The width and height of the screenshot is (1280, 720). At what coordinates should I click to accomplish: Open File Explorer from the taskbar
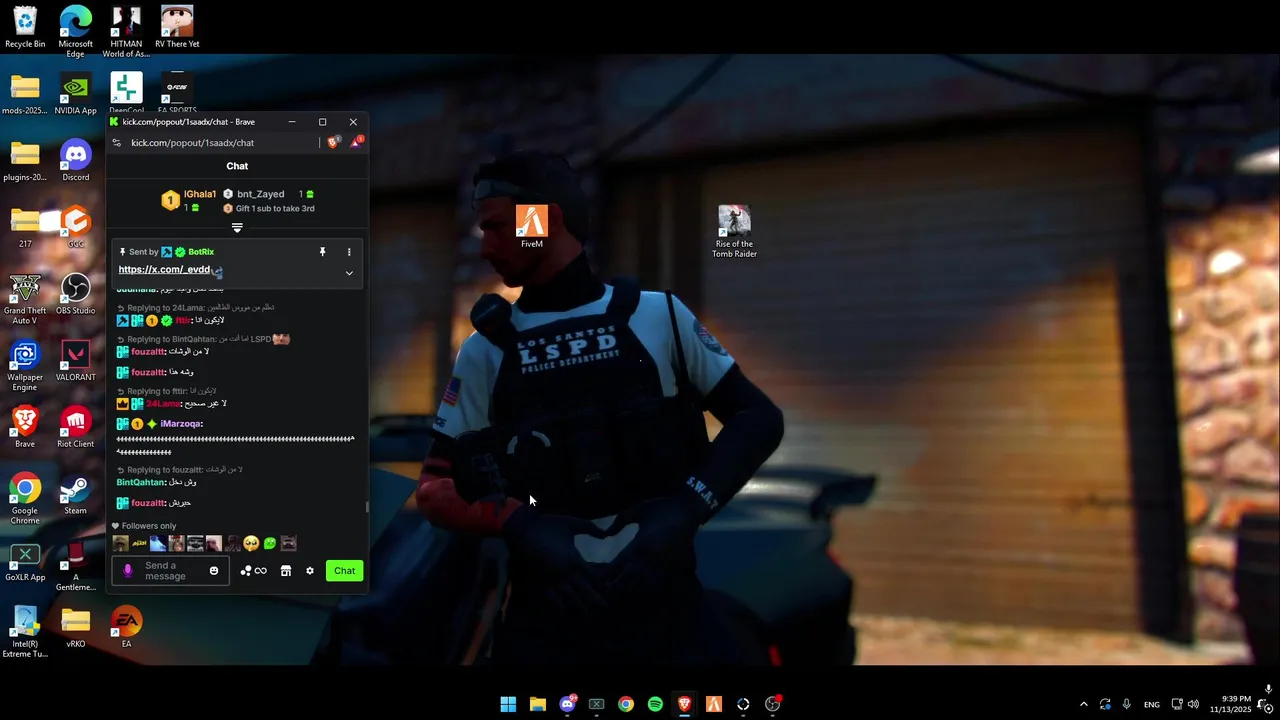[537, 704]
